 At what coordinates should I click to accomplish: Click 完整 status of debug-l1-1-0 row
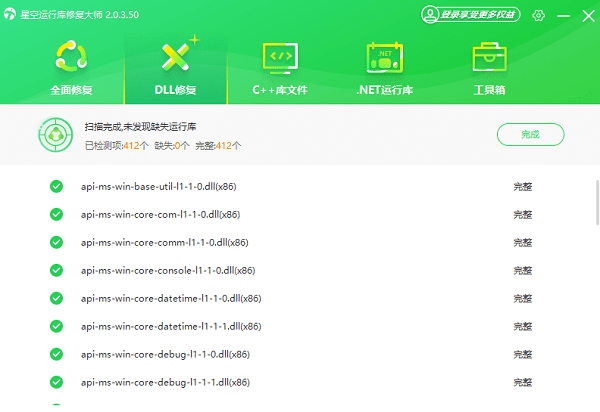[523, 354]
